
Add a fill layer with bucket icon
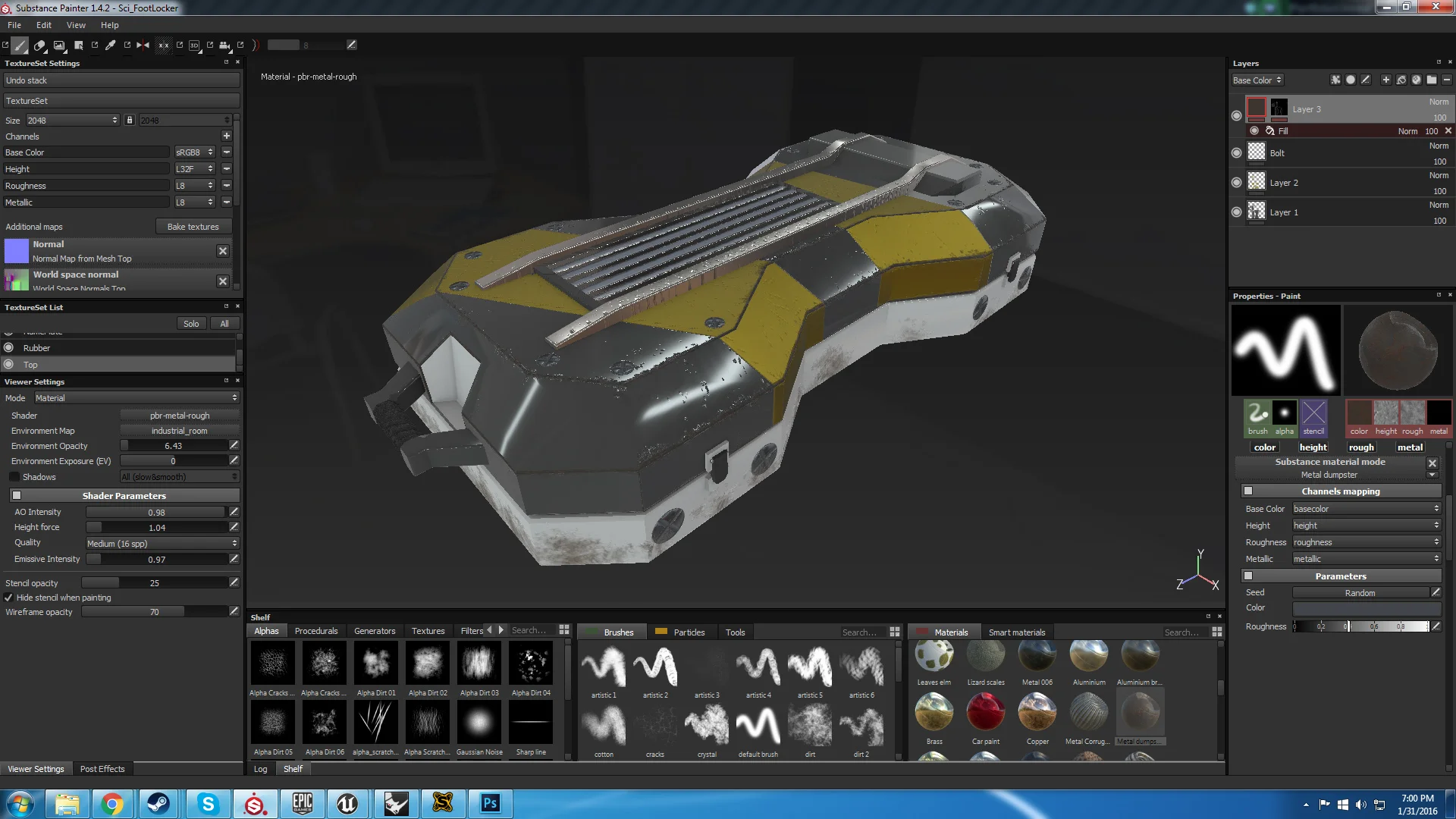[x=1401, y=80]
